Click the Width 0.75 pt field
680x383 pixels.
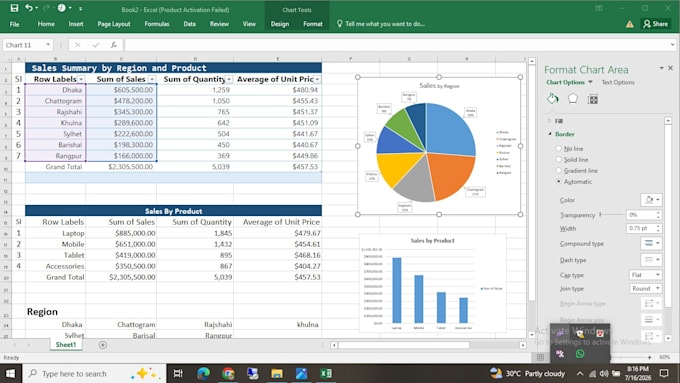[x=641, y=228]
